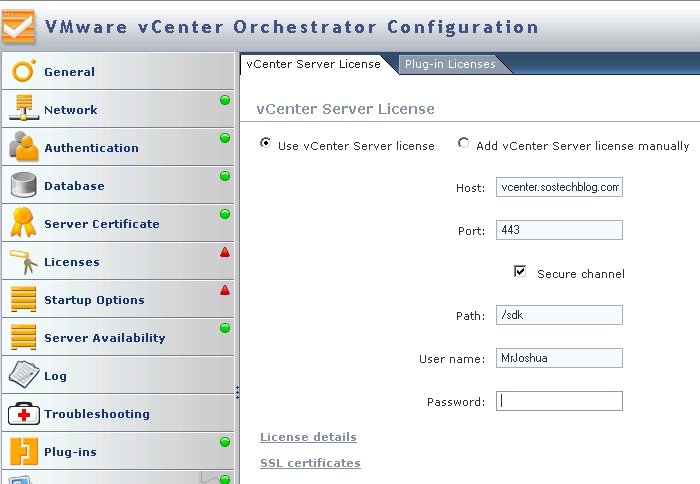This screenshot has height=484, width=700.
Task: Click the Orchestrator checkmark logo
Action: coord(17,26)
